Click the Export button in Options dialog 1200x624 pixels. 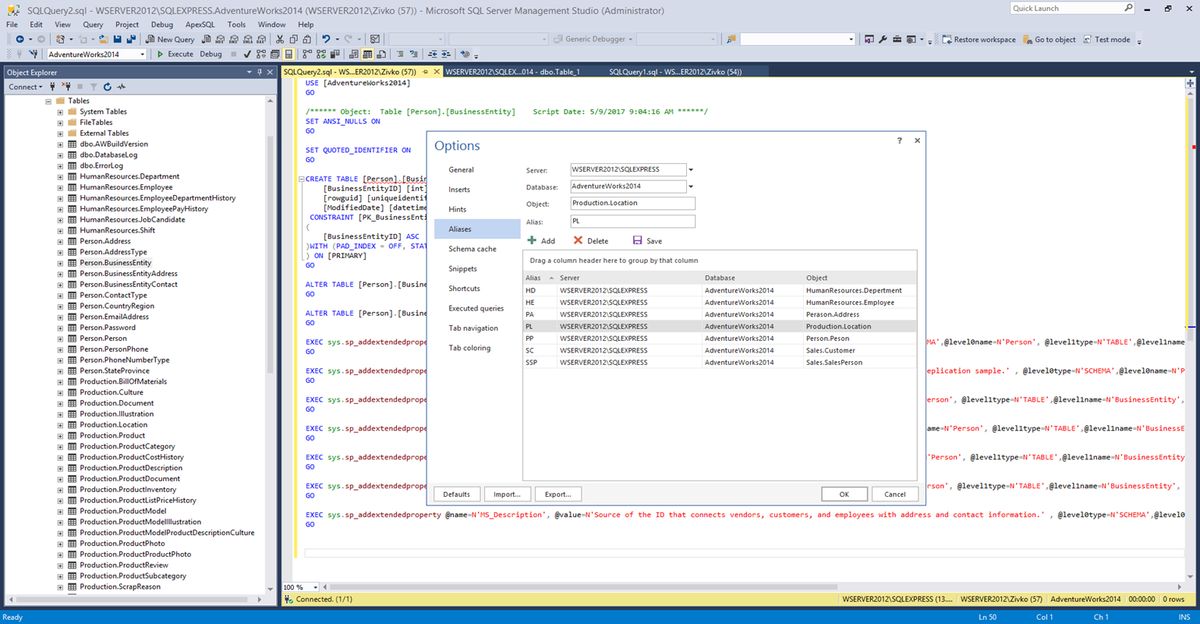pyautogui.click(x=557, y=494)
